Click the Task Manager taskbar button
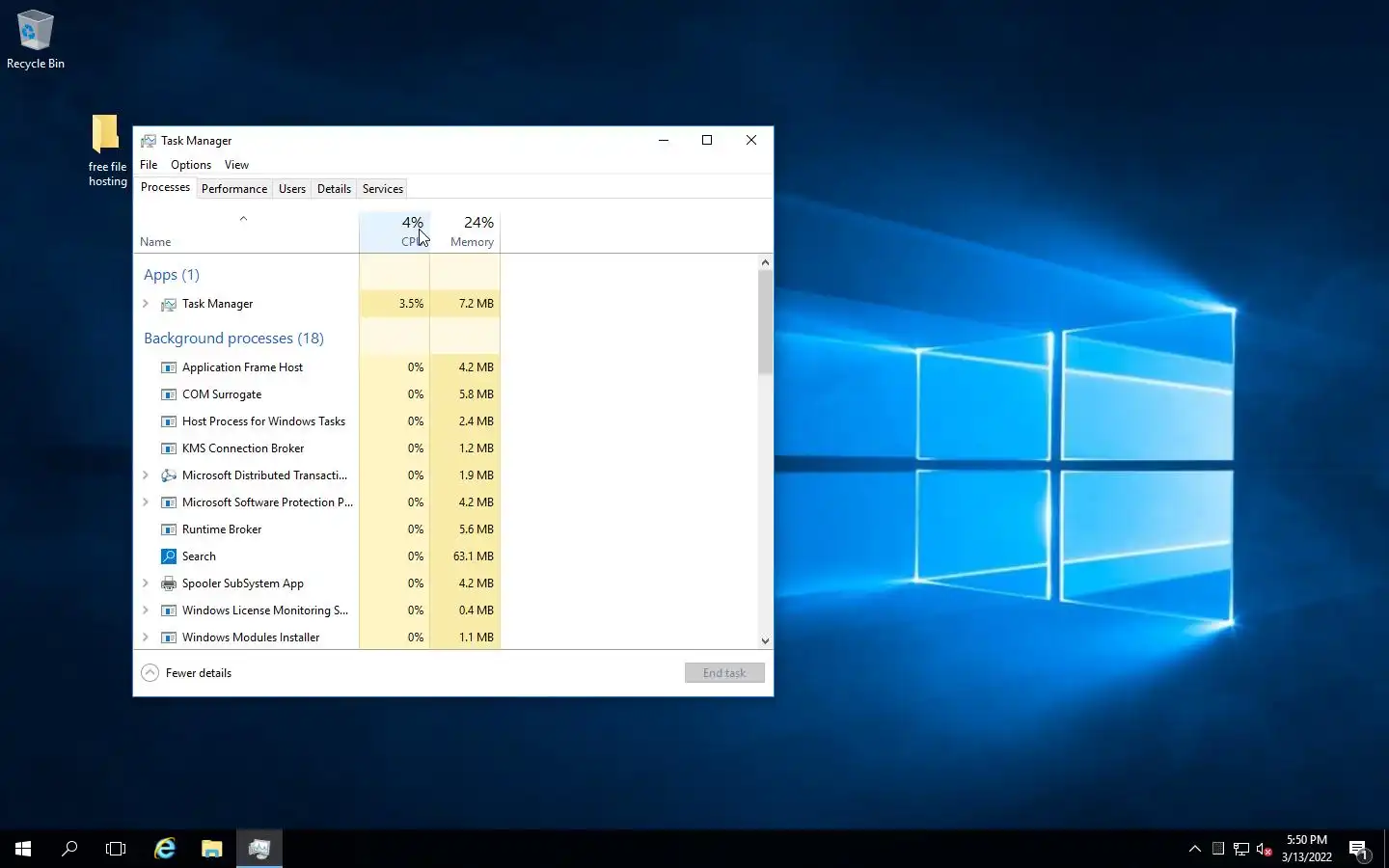Image resolution: width=1389 pixels, height=868 pixels. 259,849
